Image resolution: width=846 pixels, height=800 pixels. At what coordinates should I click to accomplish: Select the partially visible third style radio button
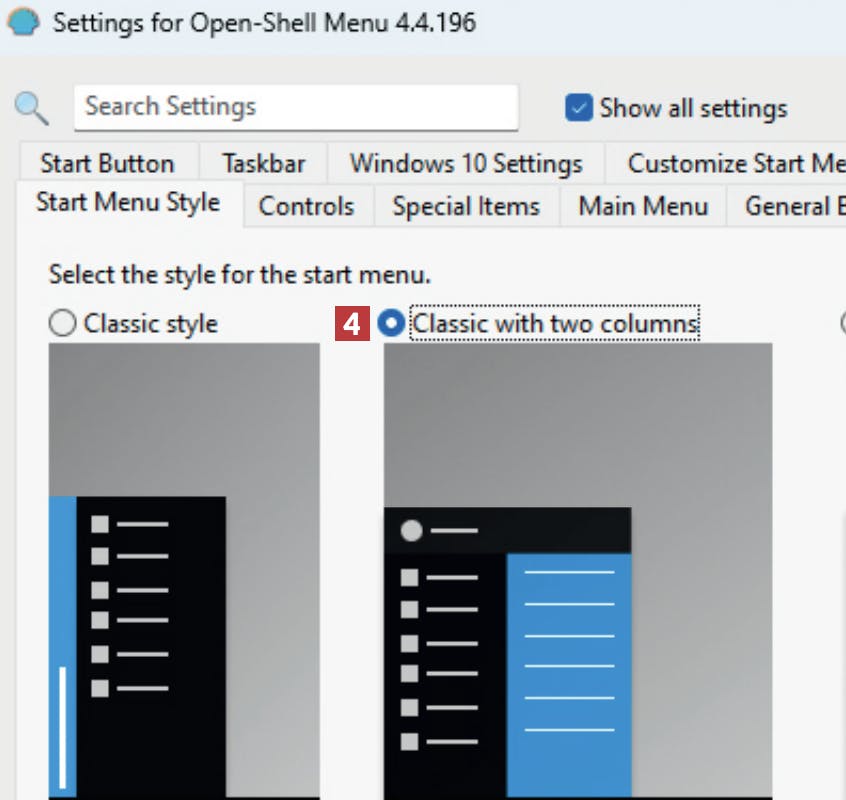(842, 324)
